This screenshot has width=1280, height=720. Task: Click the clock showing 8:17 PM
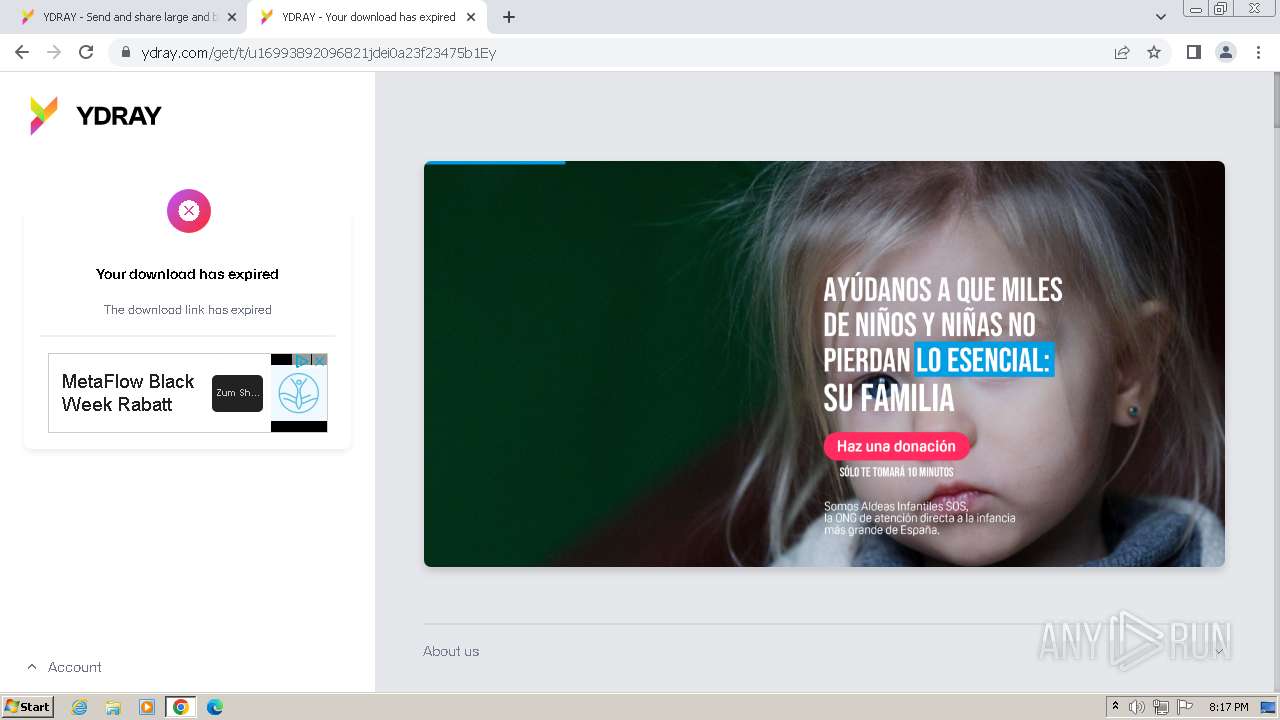tap(1228, 707)
